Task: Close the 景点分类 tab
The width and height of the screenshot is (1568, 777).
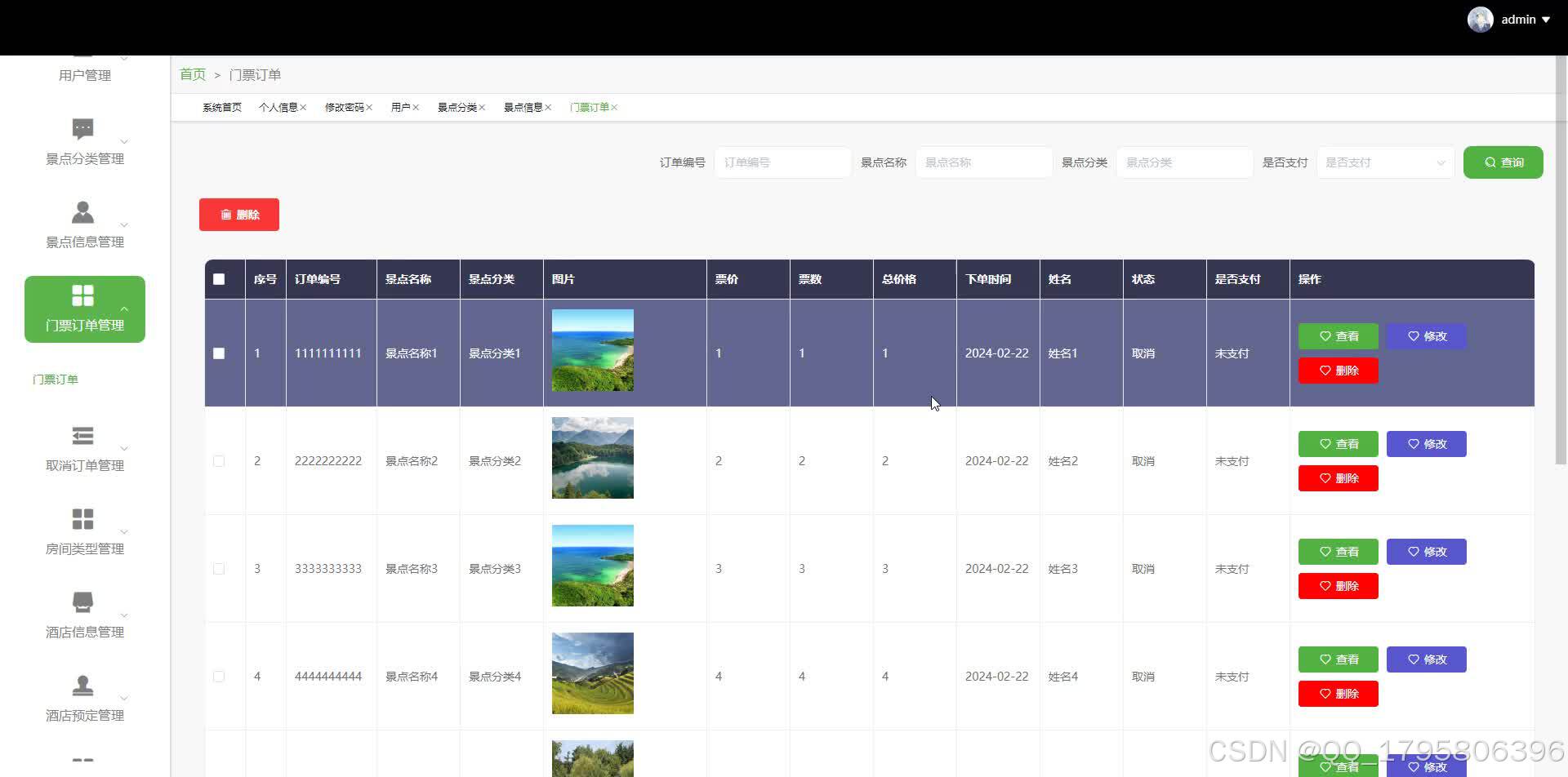Action: [x=482, y=108]
